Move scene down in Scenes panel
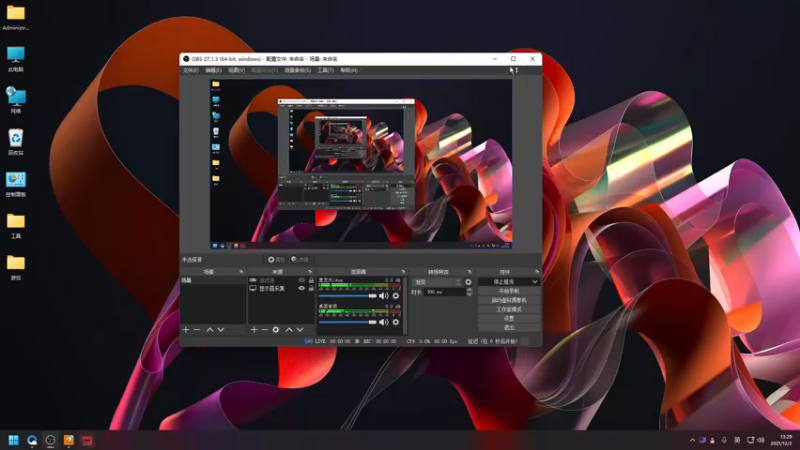 [x=221, y=330]
